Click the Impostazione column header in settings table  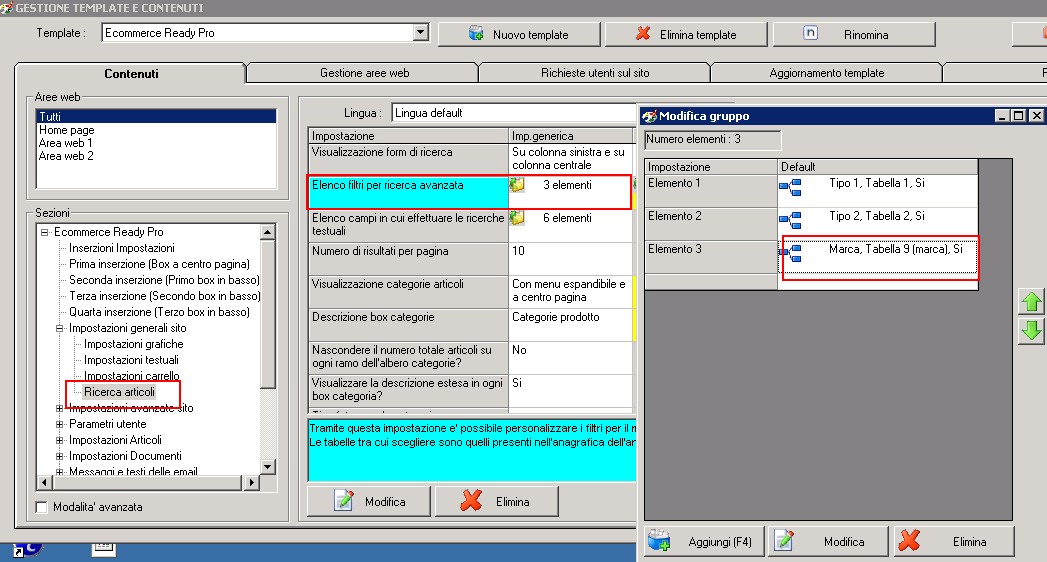pyautogui.click(x=409, y=135)
